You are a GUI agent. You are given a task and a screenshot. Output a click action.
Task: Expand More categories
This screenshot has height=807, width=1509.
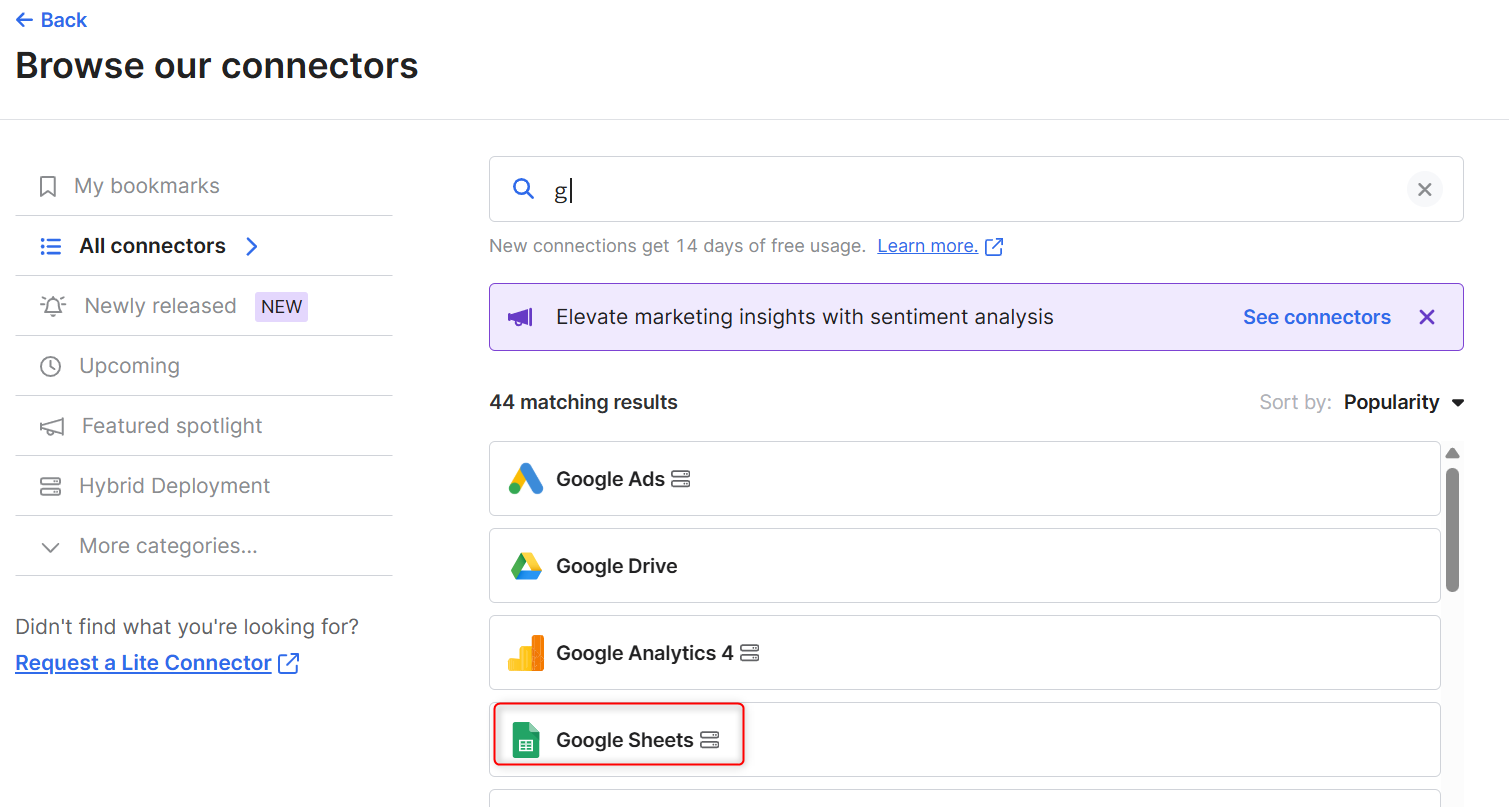pos(204,546)
